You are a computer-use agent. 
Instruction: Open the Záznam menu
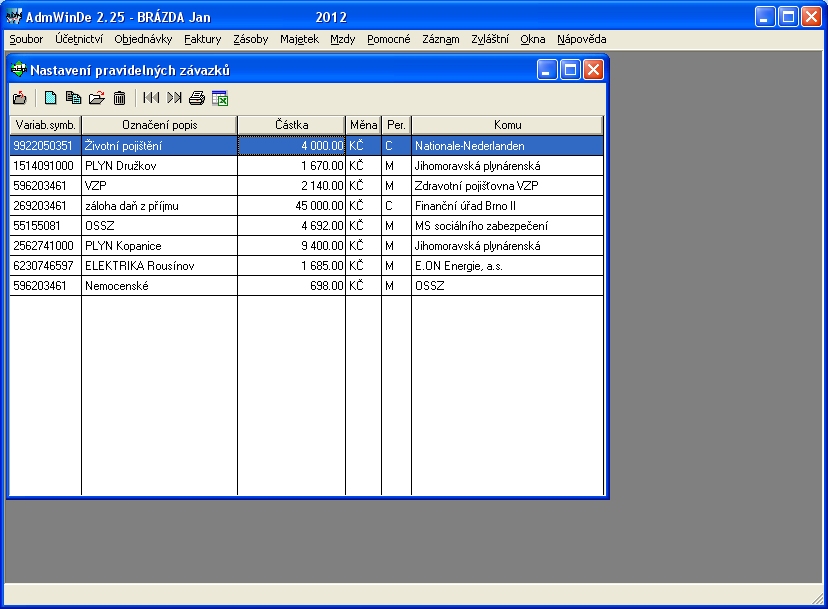[x=440, y=39]
